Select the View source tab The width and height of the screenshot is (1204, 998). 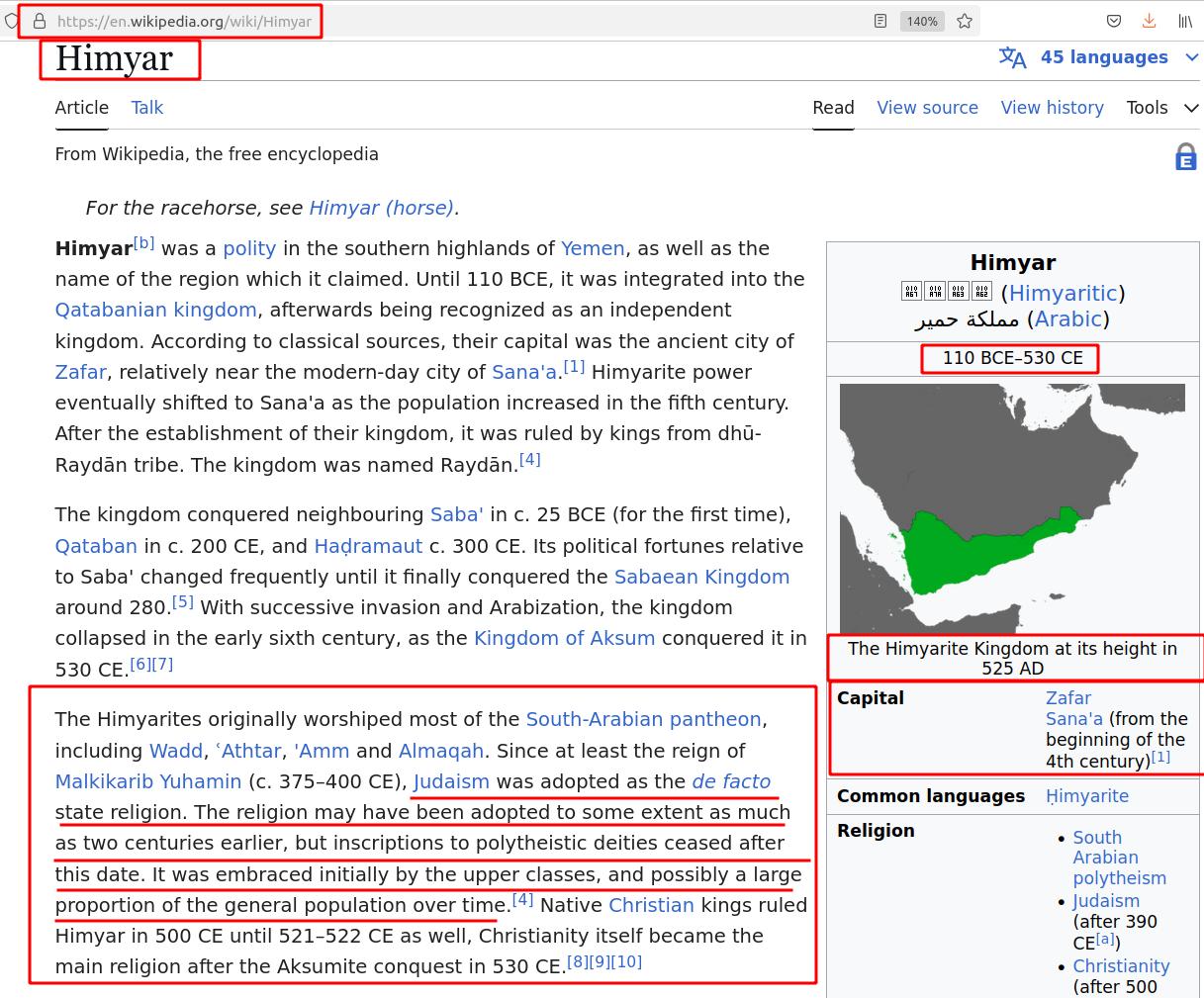pos(927,108)
